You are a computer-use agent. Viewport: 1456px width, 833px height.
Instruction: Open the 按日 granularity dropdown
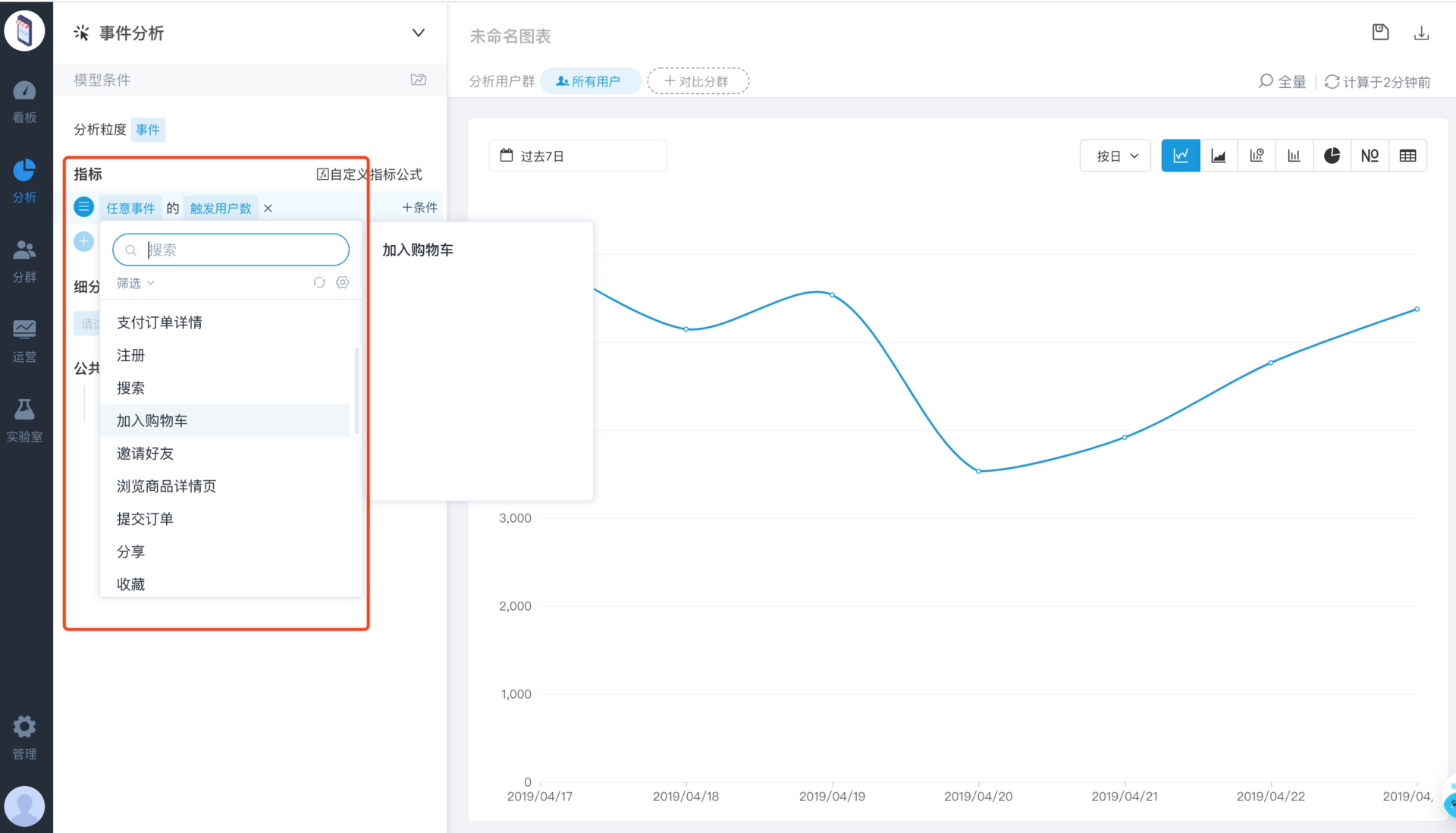(1115, 155)
